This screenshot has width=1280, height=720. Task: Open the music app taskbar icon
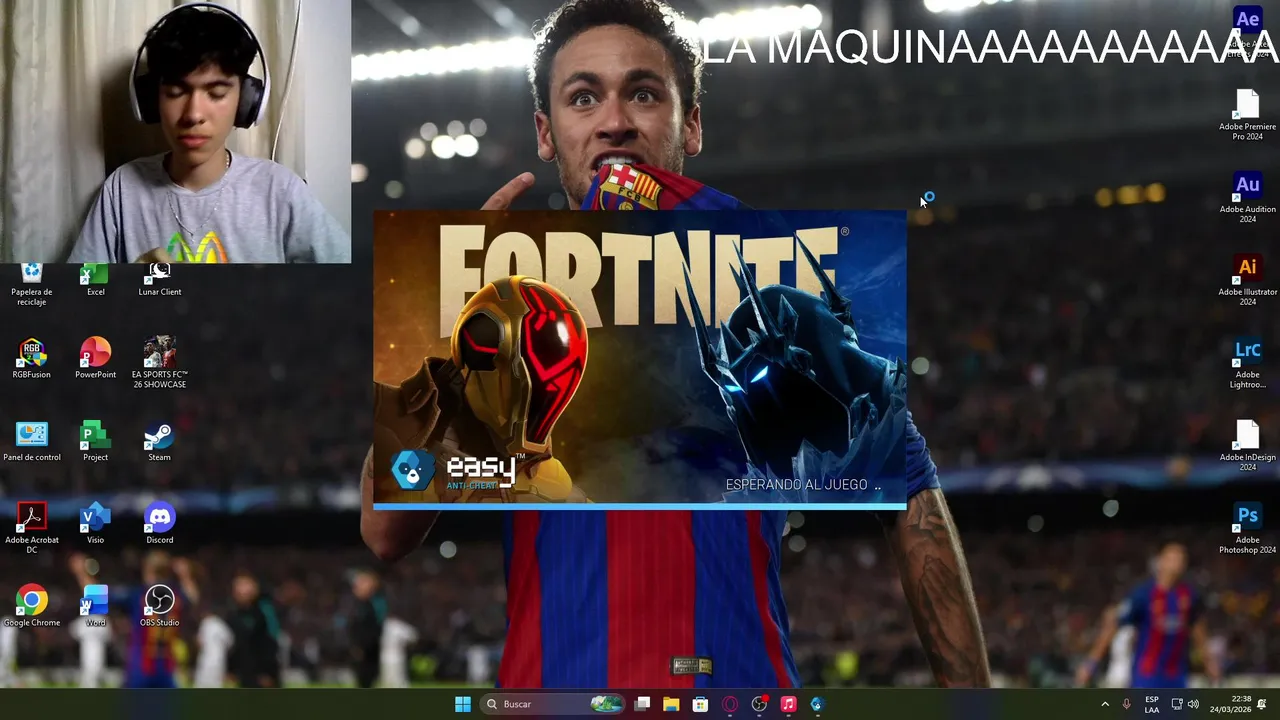[x=788, y=704]
